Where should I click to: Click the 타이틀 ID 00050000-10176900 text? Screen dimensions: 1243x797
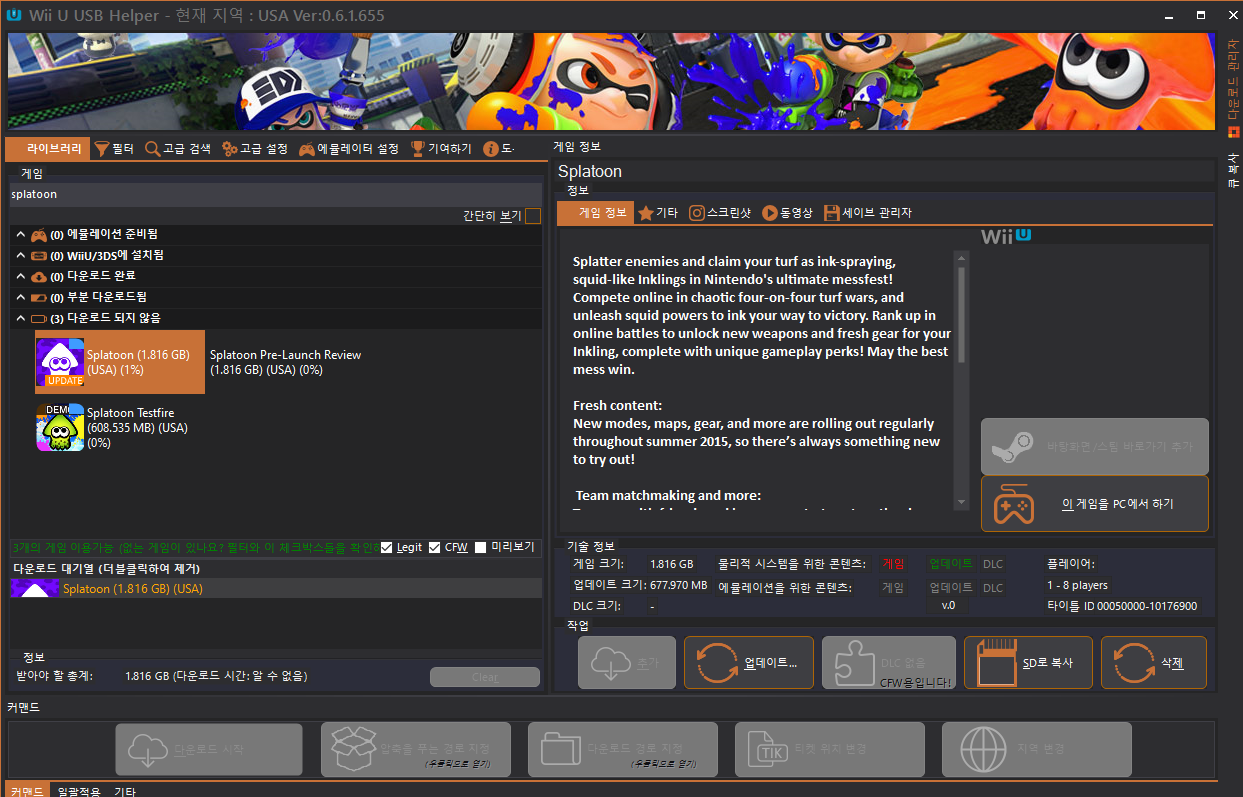[x=1122, y=606]
